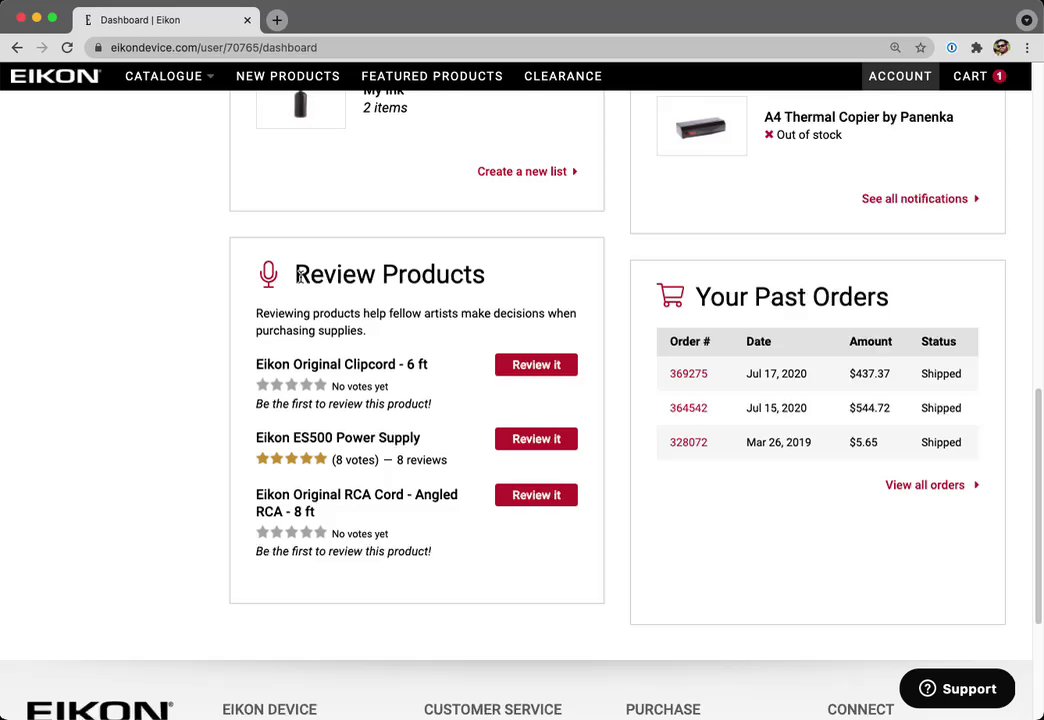Screen dimensions: 1044x720
Task: Select the Jul 15, 2020 date cell
Action: 776,408
